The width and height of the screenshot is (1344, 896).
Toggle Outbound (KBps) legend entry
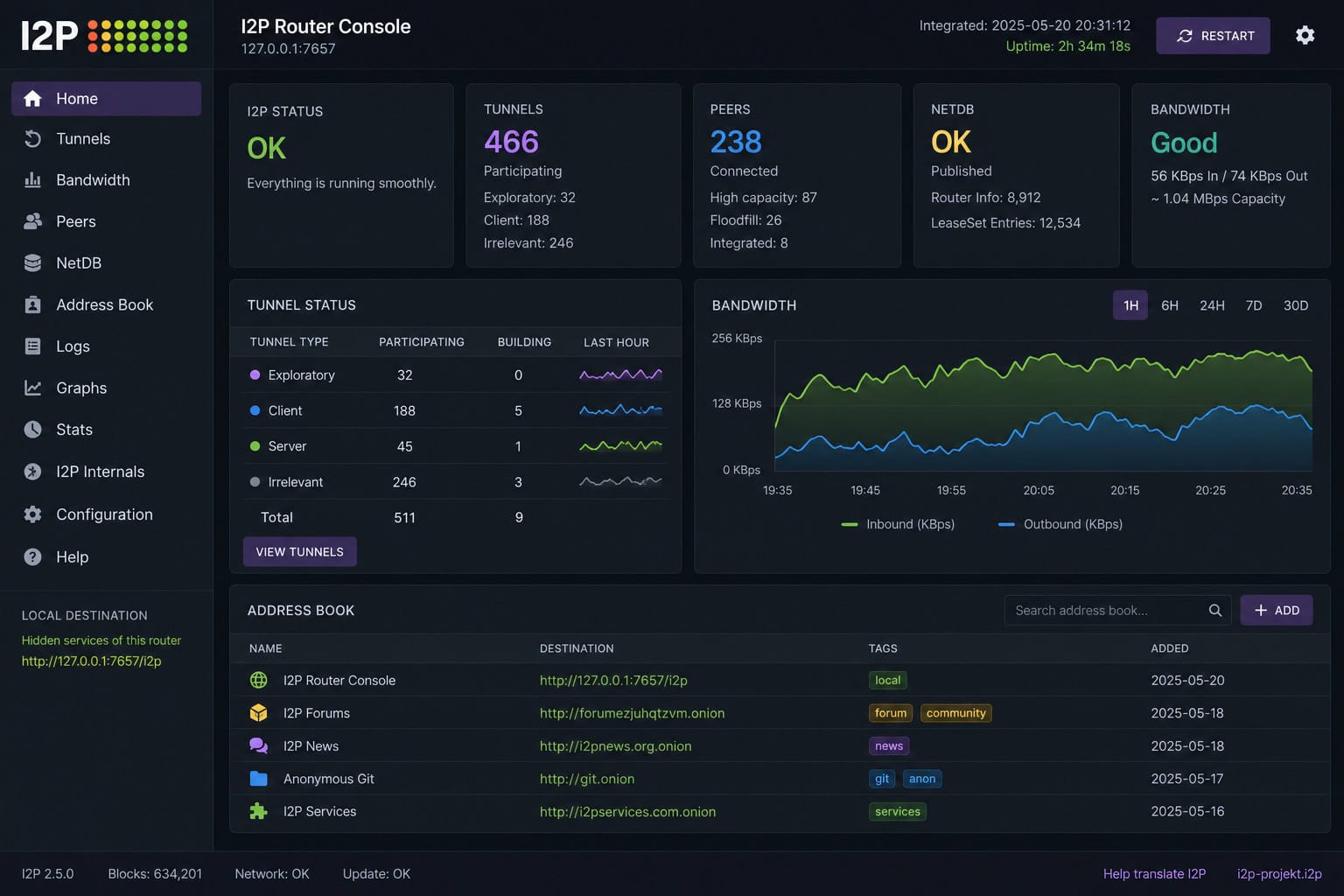(1060, 524)
